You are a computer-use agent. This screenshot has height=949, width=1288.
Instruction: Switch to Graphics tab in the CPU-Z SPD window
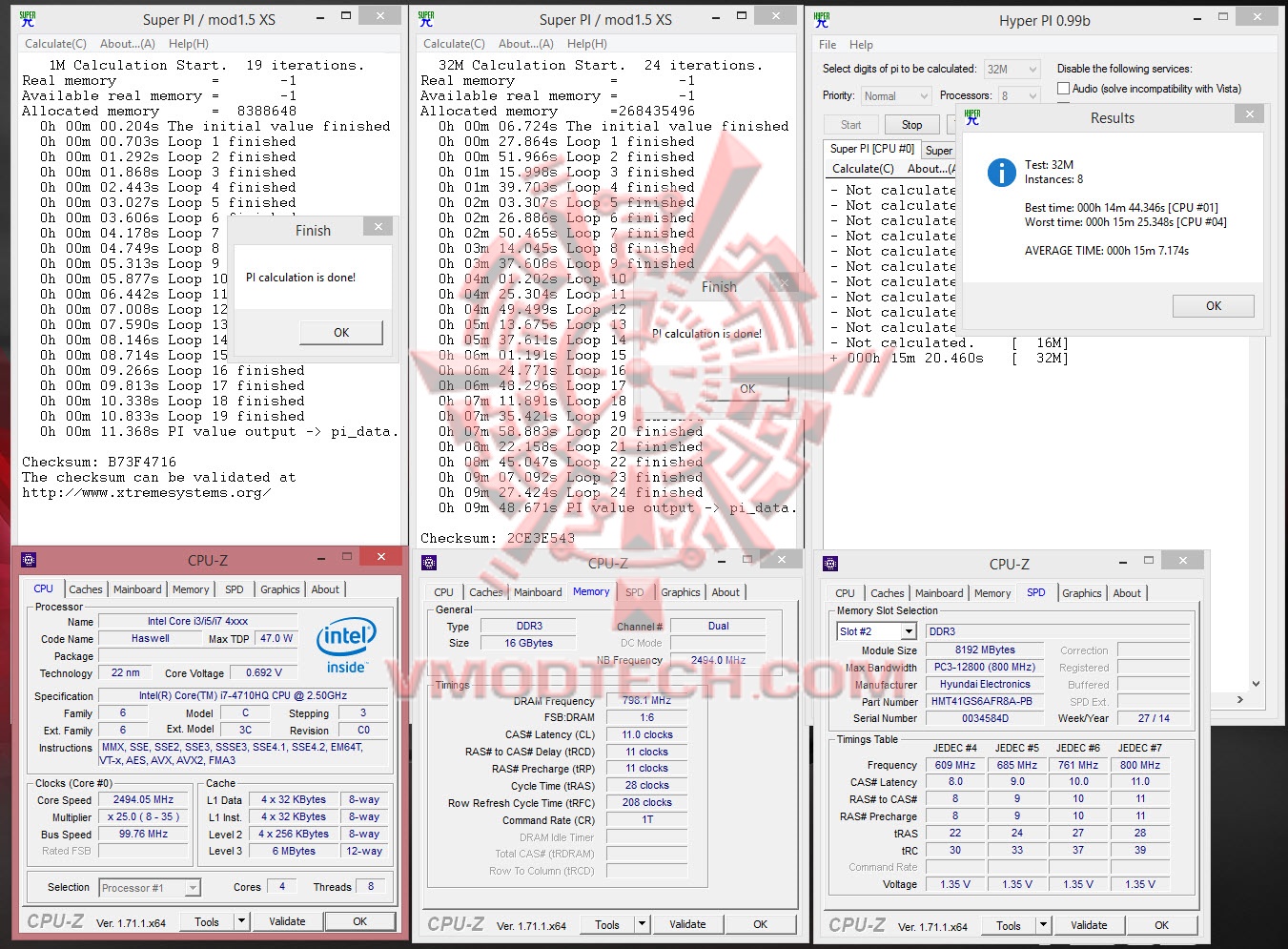pos(1081,593)
